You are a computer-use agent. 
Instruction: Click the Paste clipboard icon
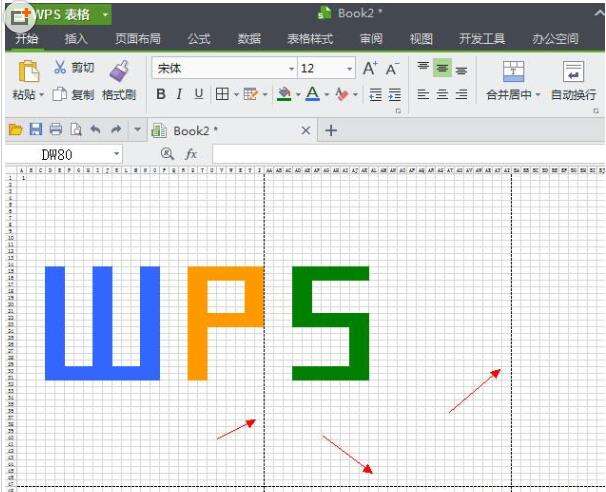tap(29, 72)
